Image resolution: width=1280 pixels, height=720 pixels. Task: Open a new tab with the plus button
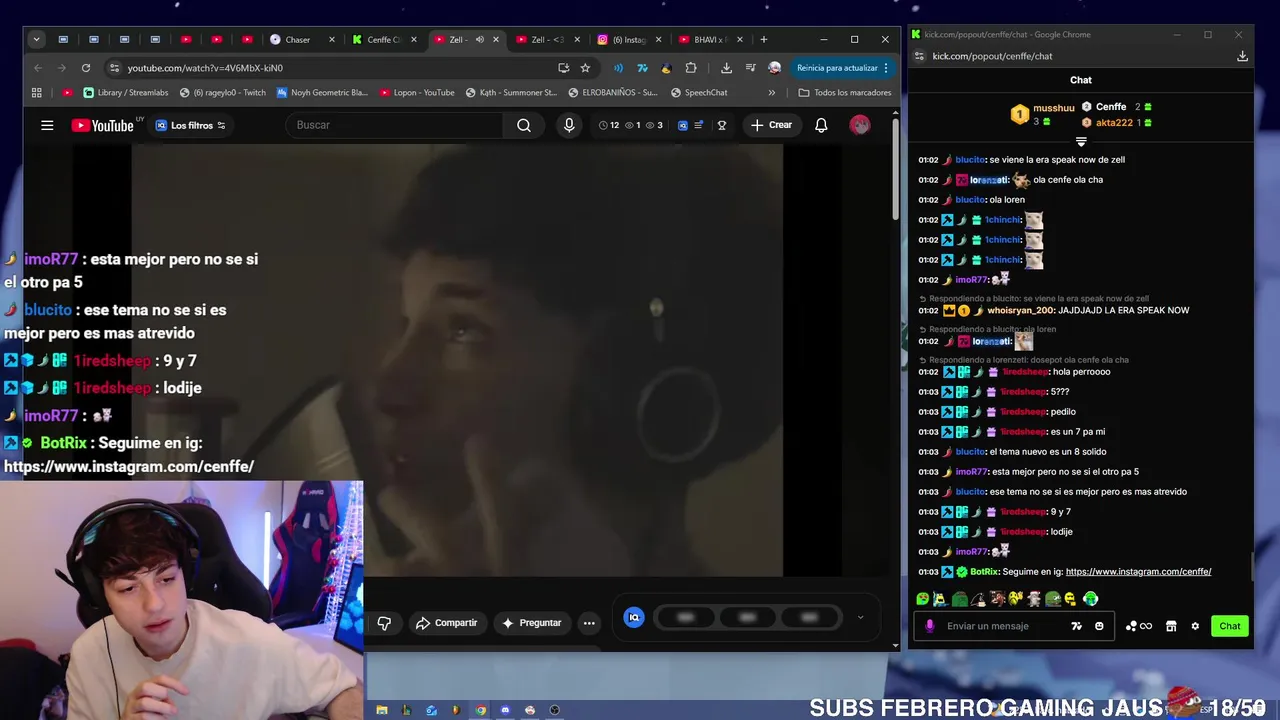click(x=764, y=40)
